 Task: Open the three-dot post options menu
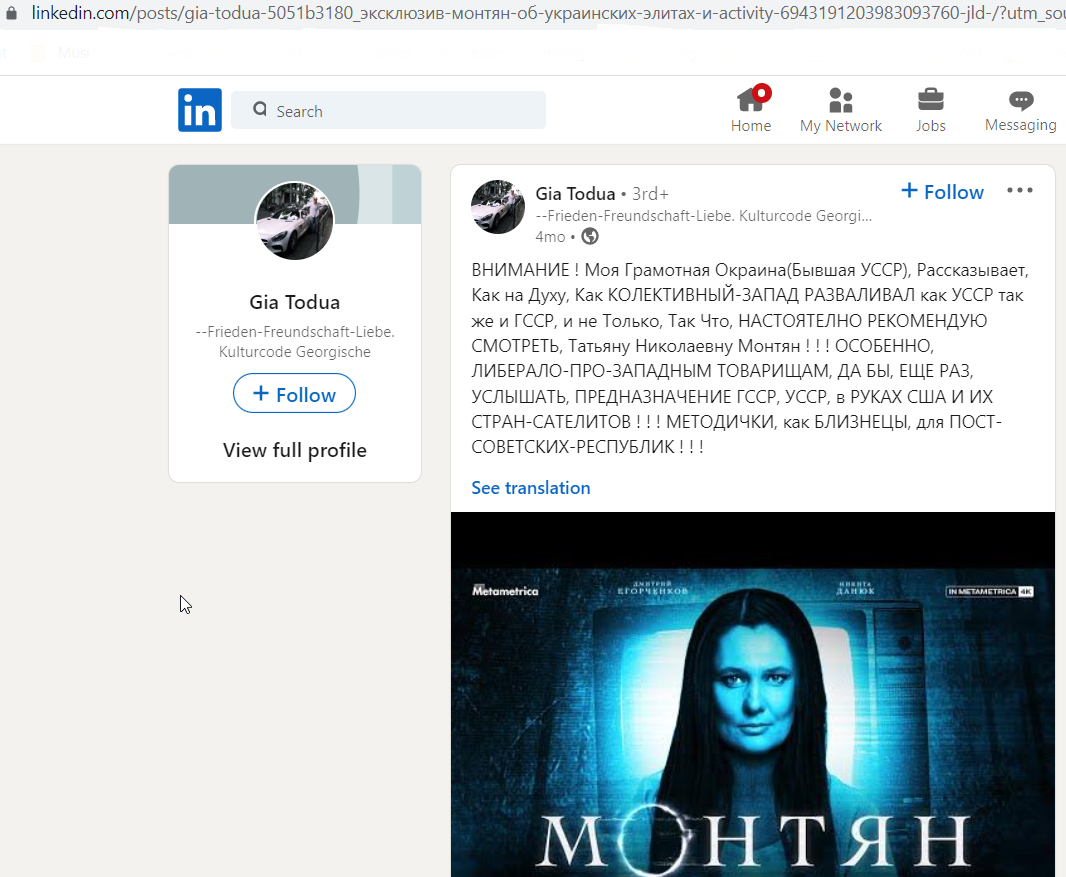coord(1020,190)
